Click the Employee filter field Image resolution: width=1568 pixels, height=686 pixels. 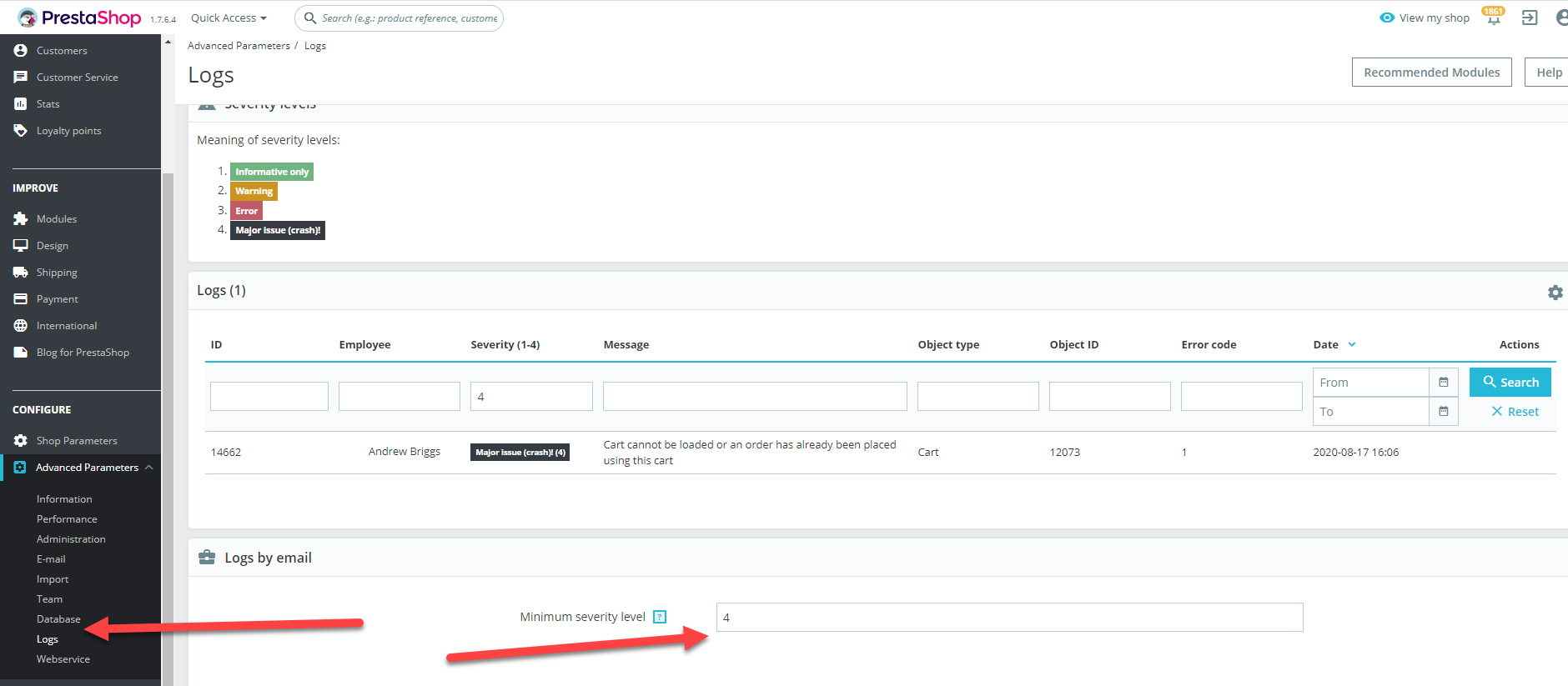click(x=400, y=397)
